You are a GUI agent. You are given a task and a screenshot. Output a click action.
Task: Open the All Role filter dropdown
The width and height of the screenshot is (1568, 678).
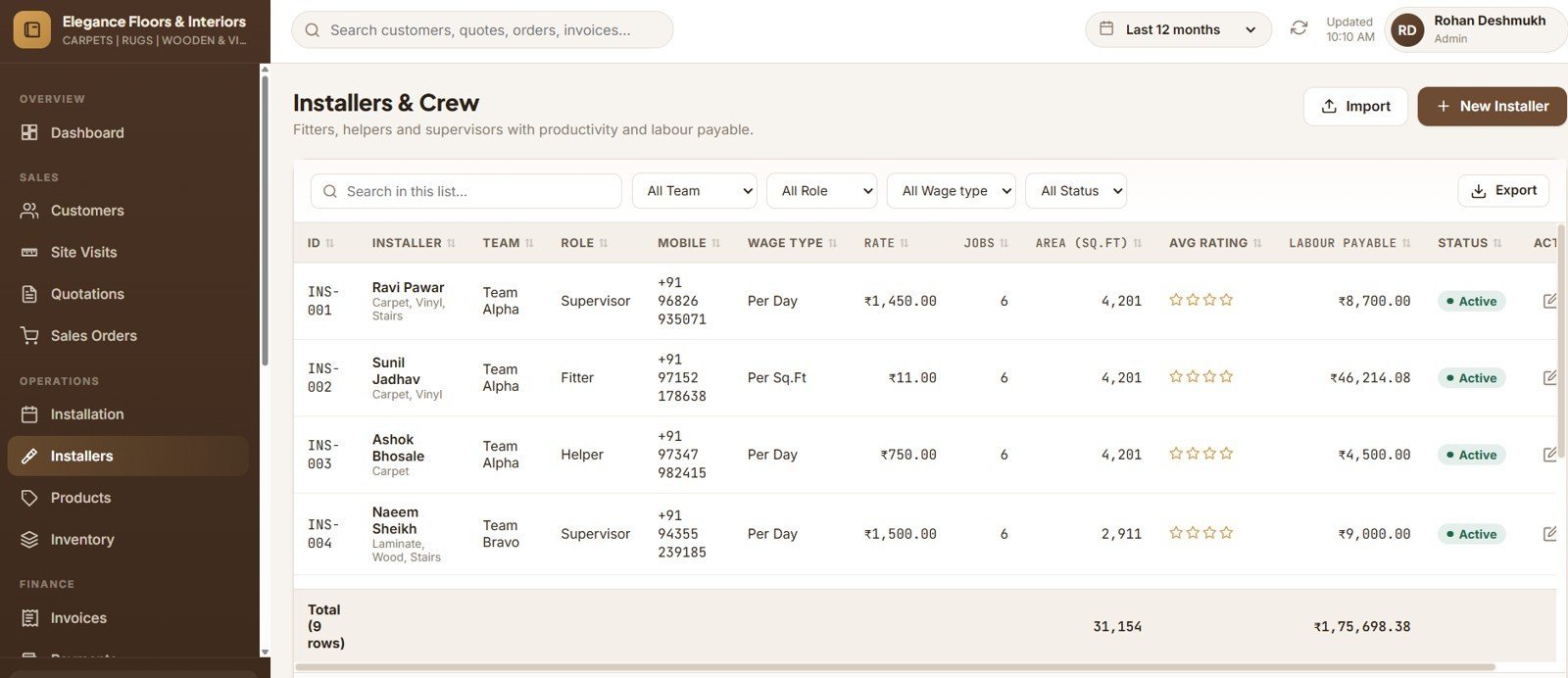[821, 191]
